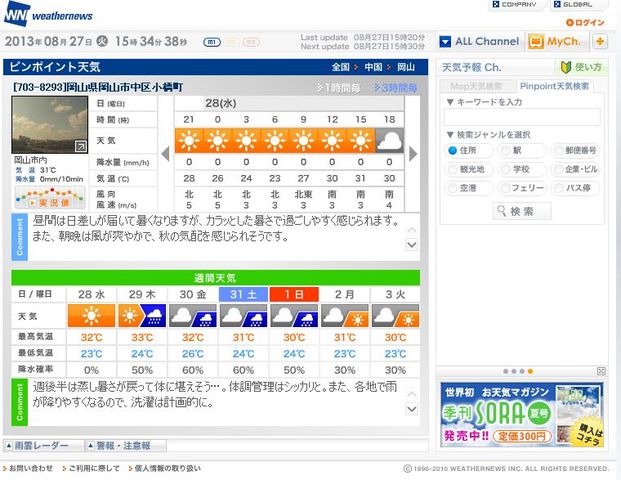Select 31 土 day header

tap(243, 294)
